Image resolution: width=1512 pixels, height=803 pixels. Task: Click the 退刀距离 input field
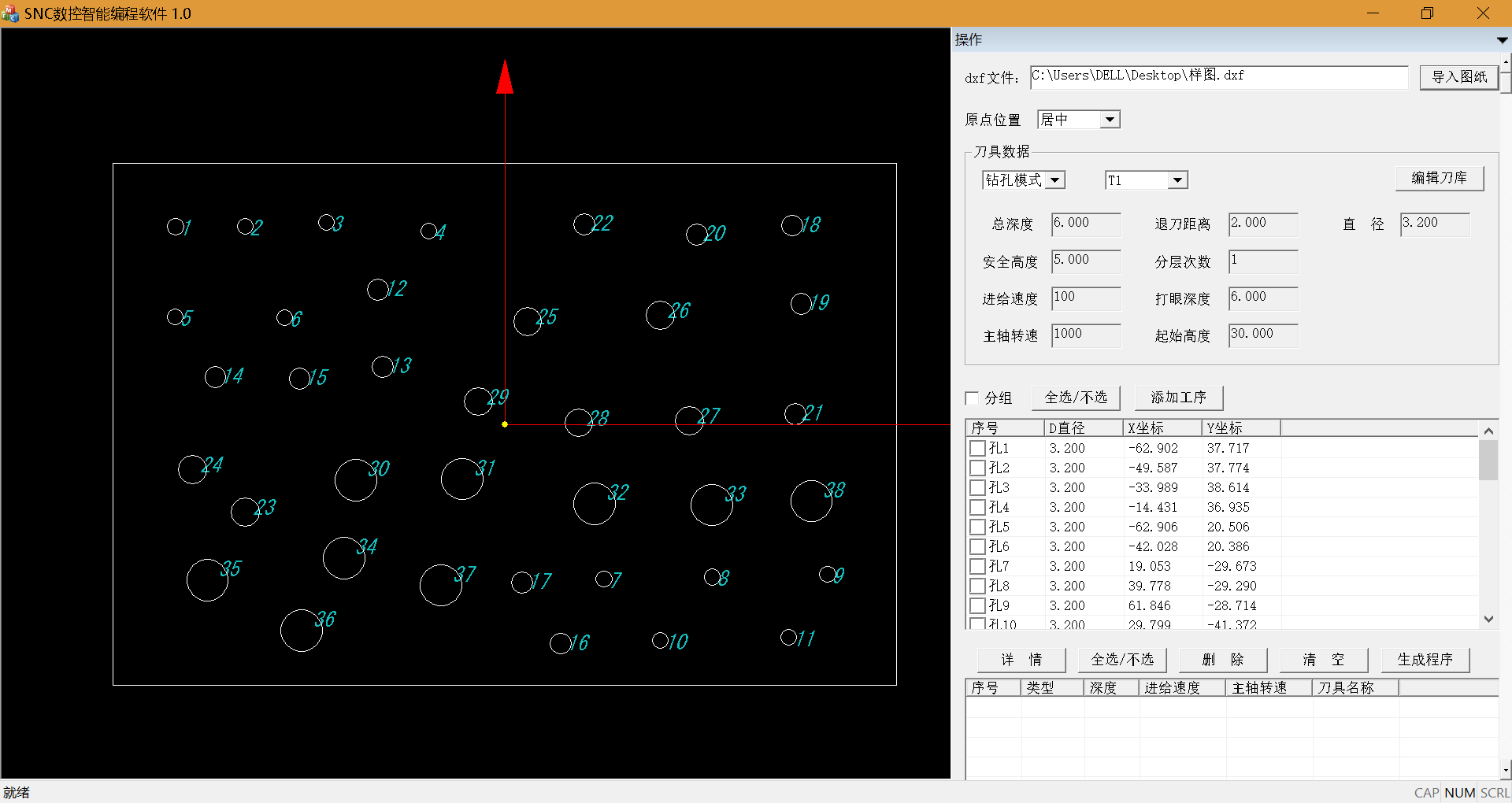[1263, 224]
